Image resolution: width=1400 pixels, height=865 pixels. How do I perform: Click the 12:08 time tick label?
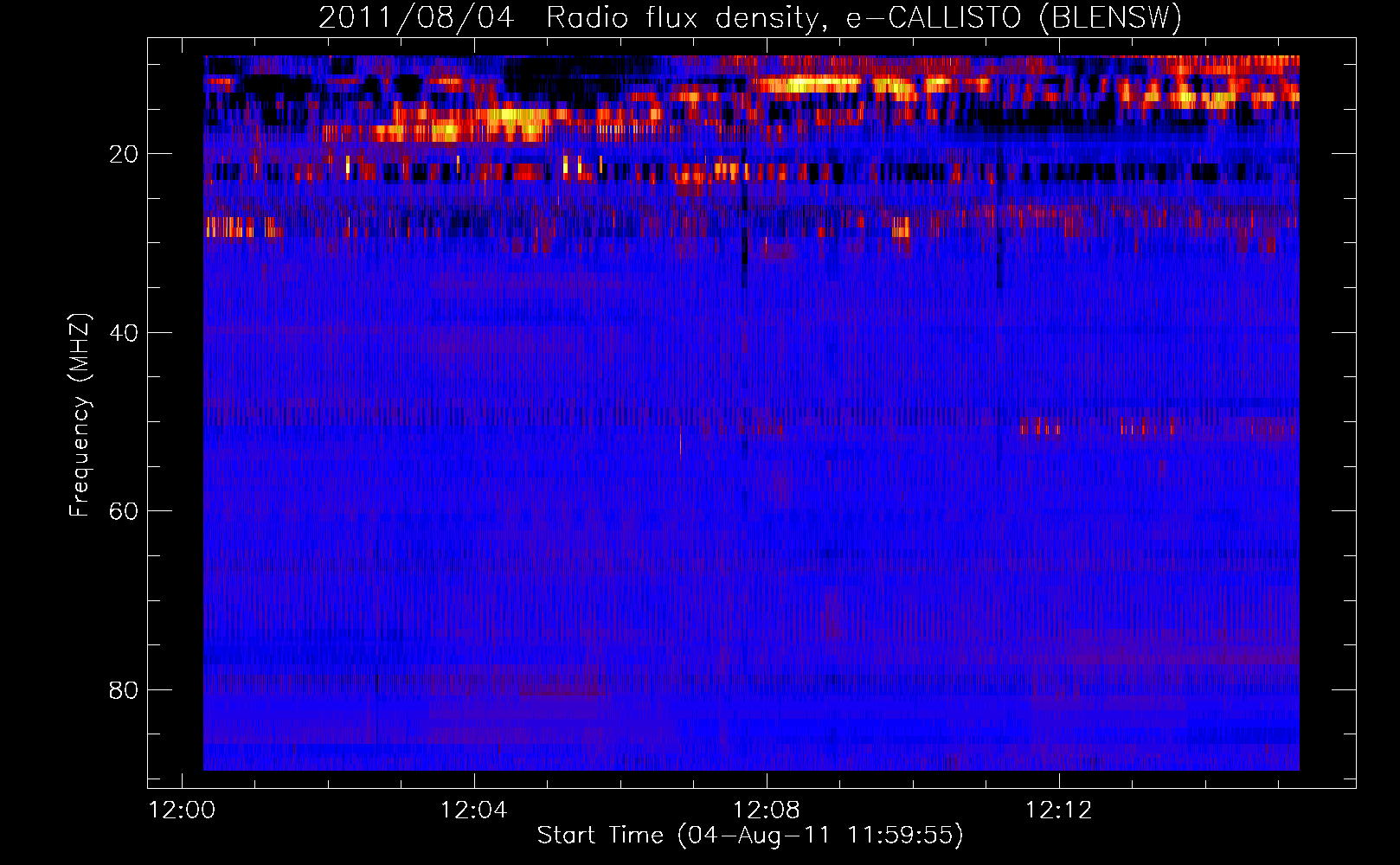point(767,811)
